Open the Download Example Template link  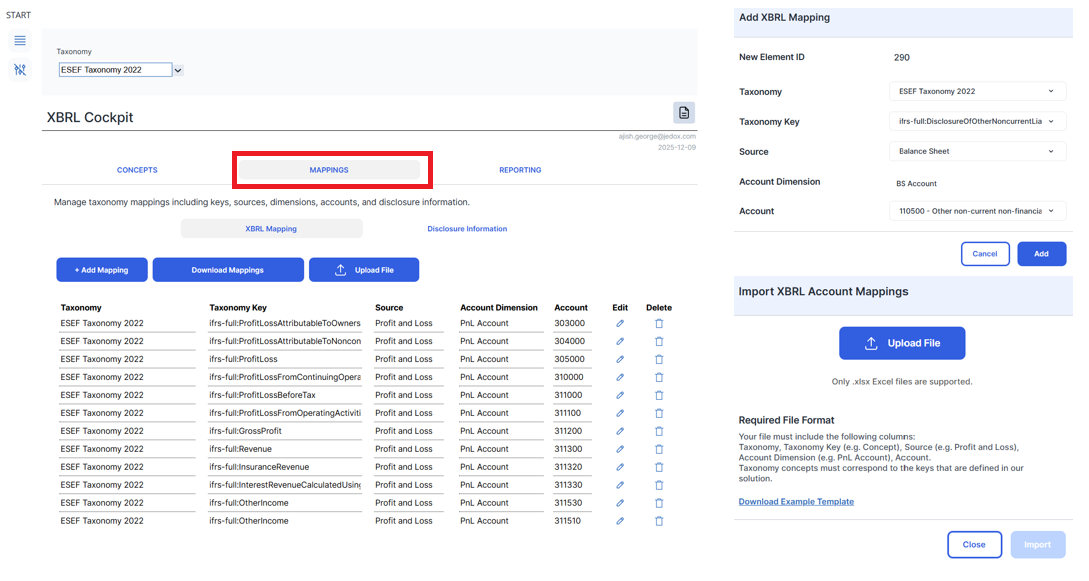(796, 502)
